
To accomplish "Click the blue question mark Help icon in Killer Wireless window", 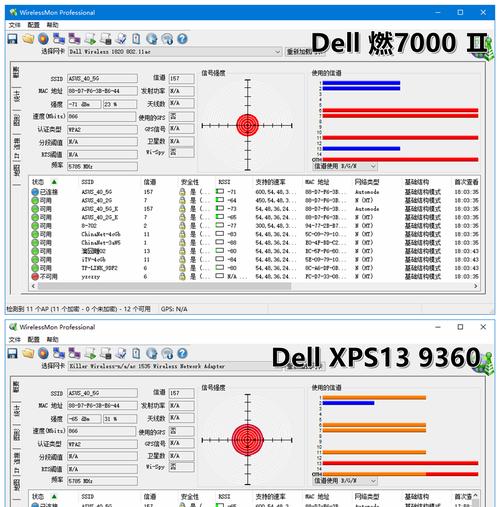I will point(182,353).
